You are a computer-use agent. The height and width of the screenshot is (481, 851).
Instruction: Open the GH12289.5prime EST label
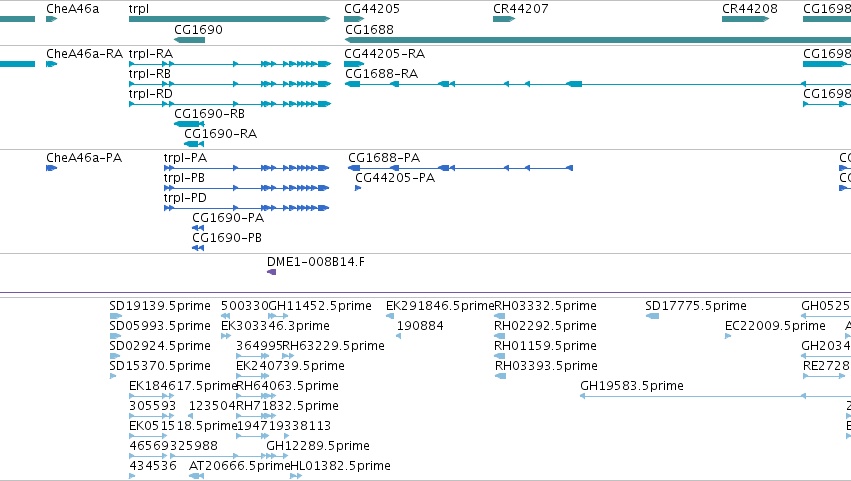(318, 446)
